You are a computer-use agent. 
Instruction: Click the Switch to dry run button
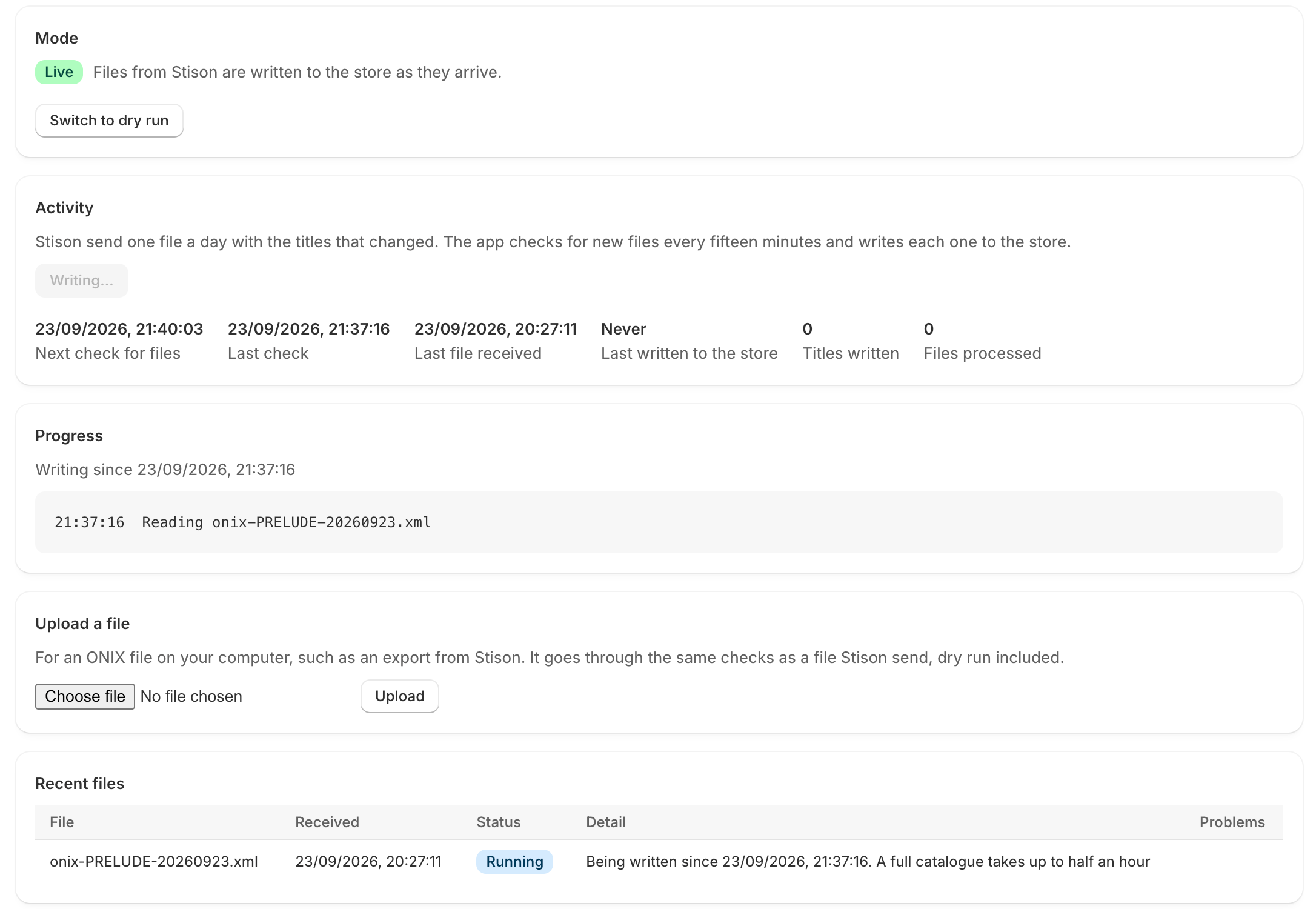[x=109, y=121]
